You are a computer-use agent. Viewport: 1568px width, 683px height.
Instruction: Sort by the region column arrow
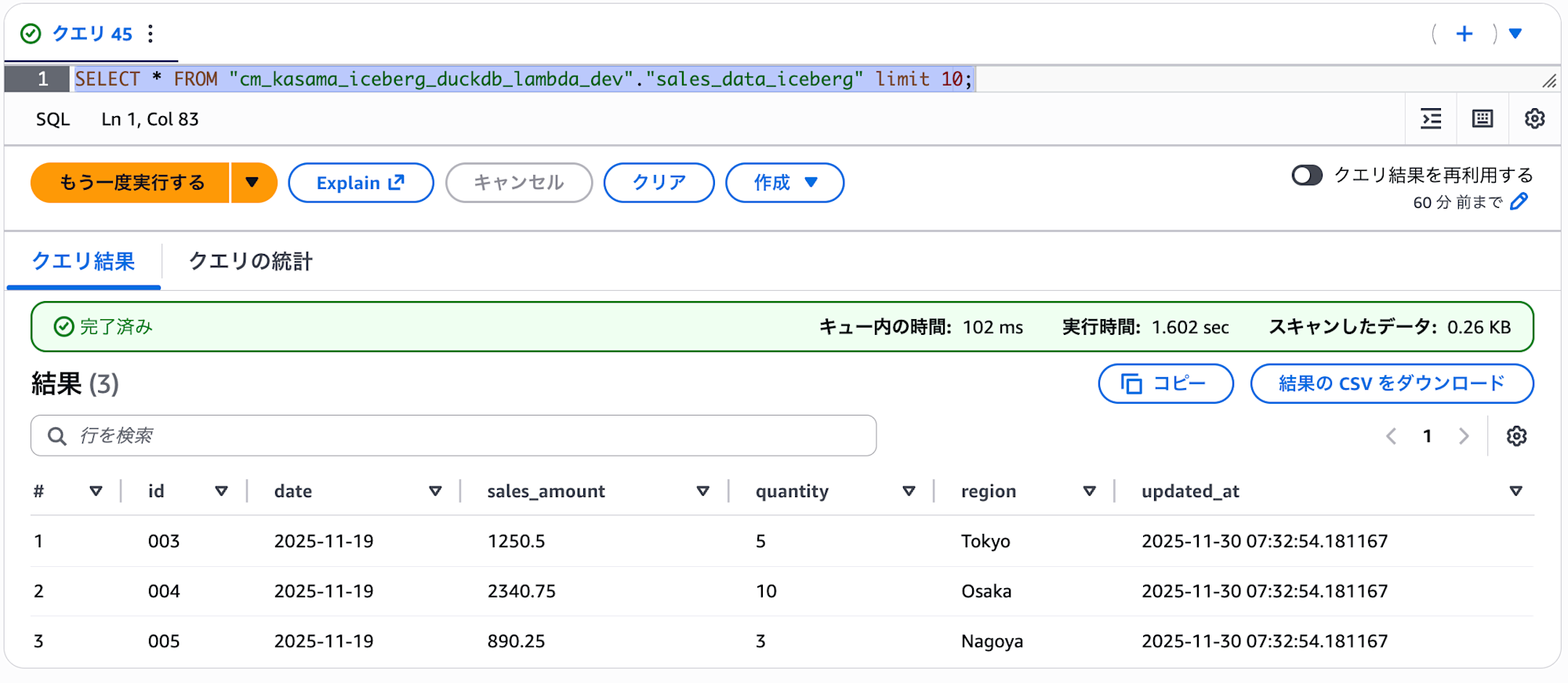[1089, 491]
